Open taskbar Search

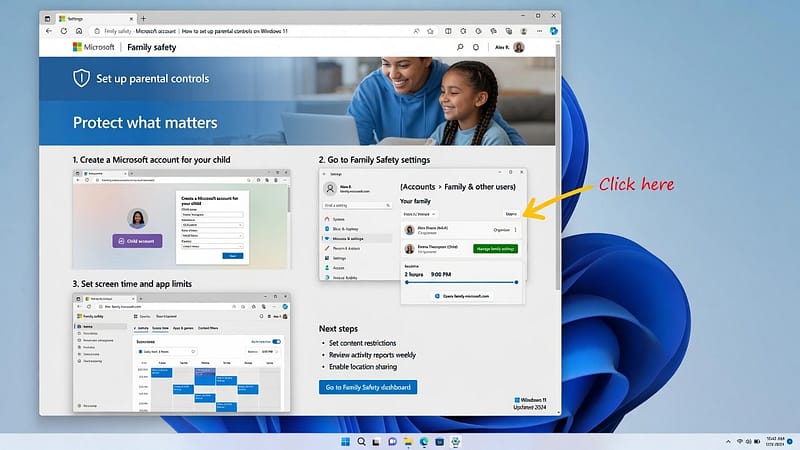coord(361,441)
